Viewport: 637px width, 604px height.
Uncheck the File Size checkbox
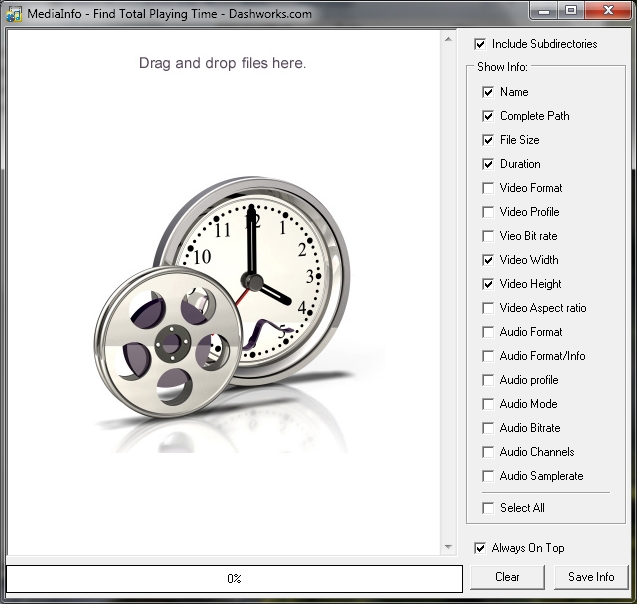pos(488,140)
